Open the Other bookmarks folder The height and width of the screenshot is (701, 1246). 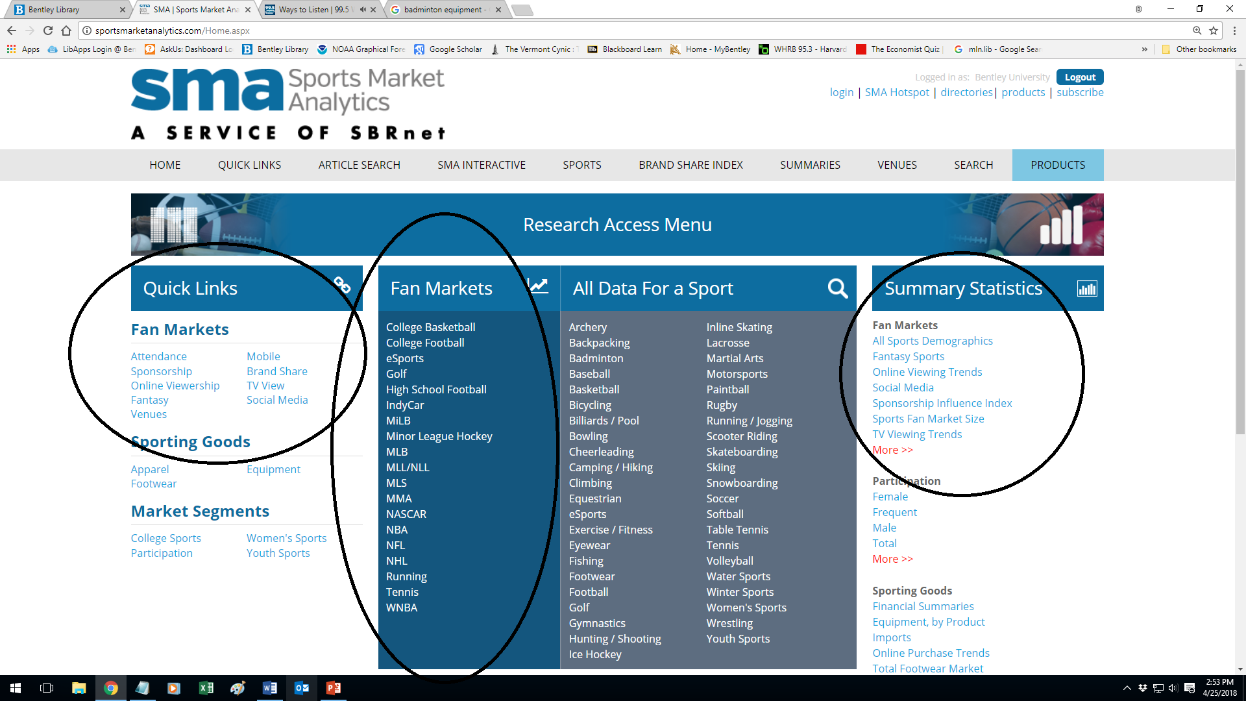1199,48
